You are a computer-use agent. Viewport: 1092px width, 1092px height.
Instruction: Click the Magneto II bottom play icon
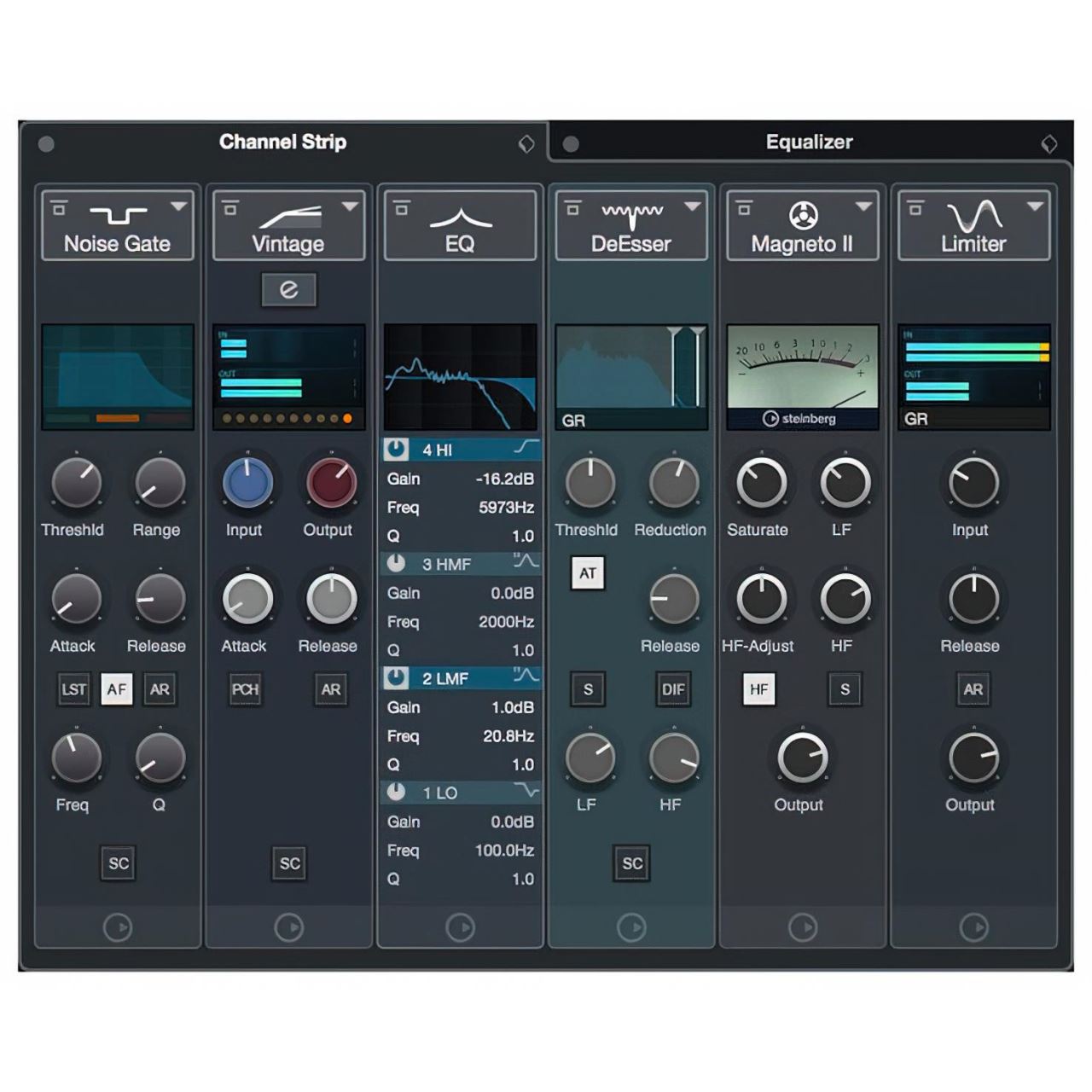point(803,927)
